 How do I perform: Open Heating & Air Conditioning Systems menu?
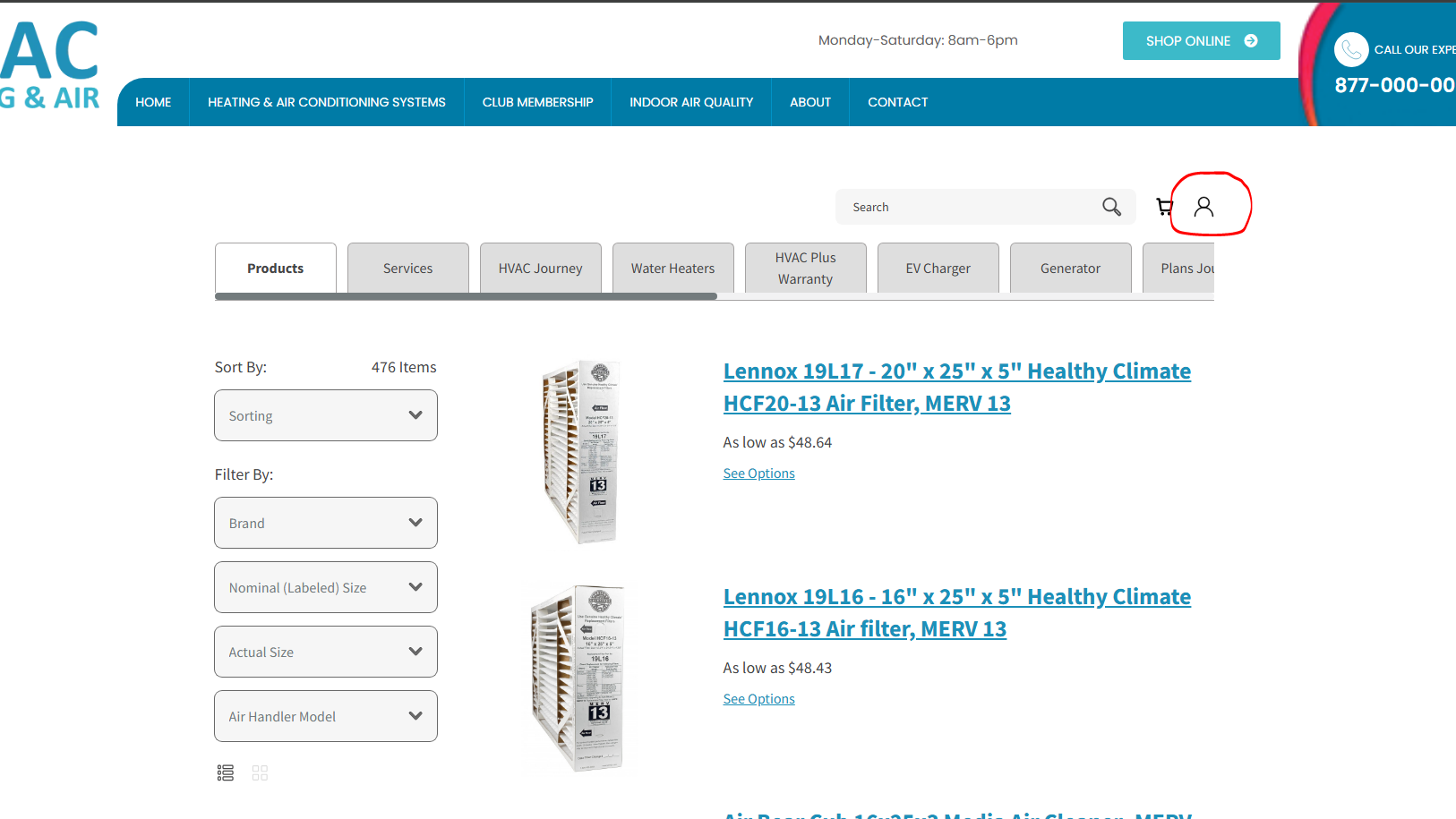(327, 102)
